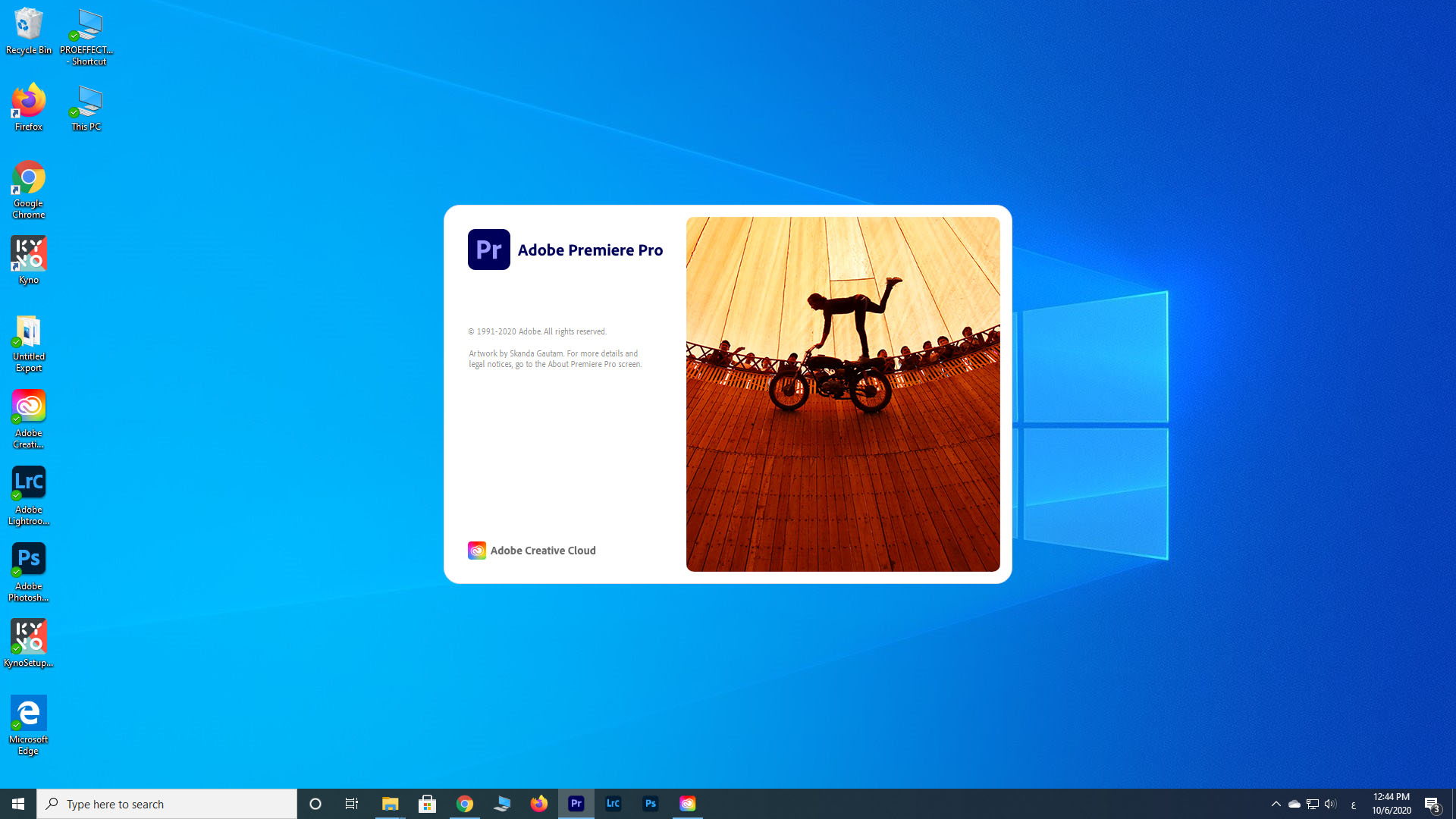
Task: Open the notification Action Center icon
Action: pyautogui.click(x=1432, y=804)
